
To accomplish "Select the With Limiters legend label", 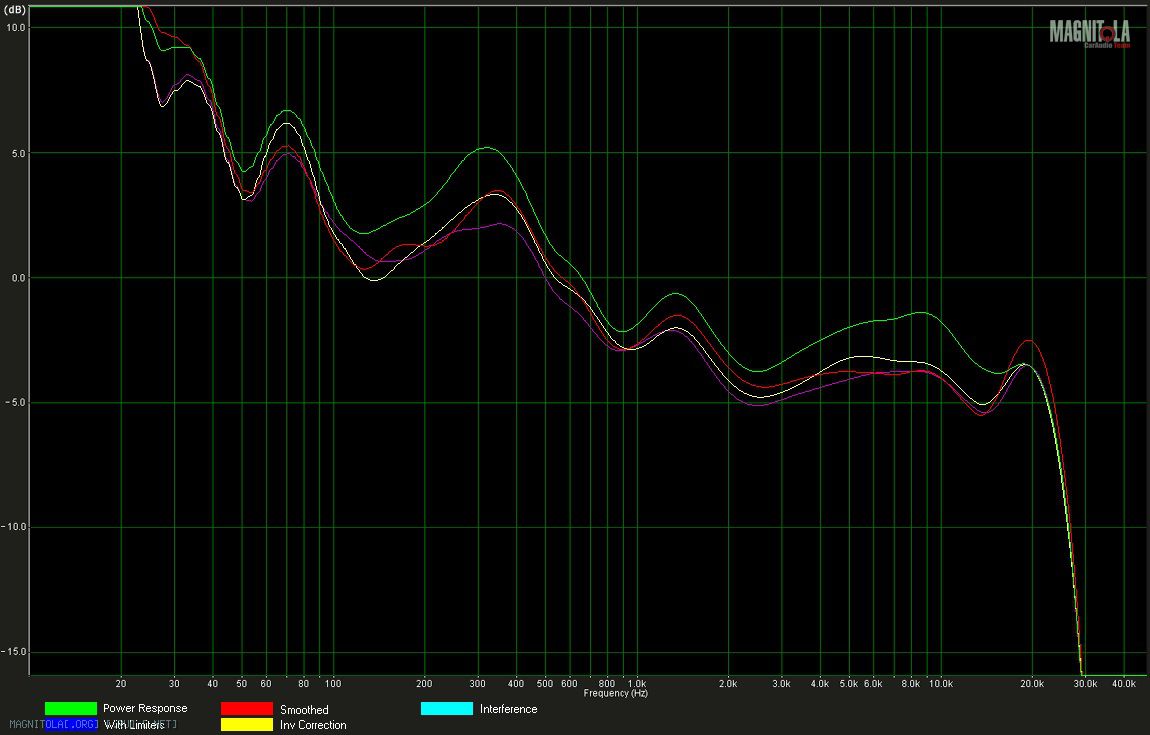I will (134, 725).
